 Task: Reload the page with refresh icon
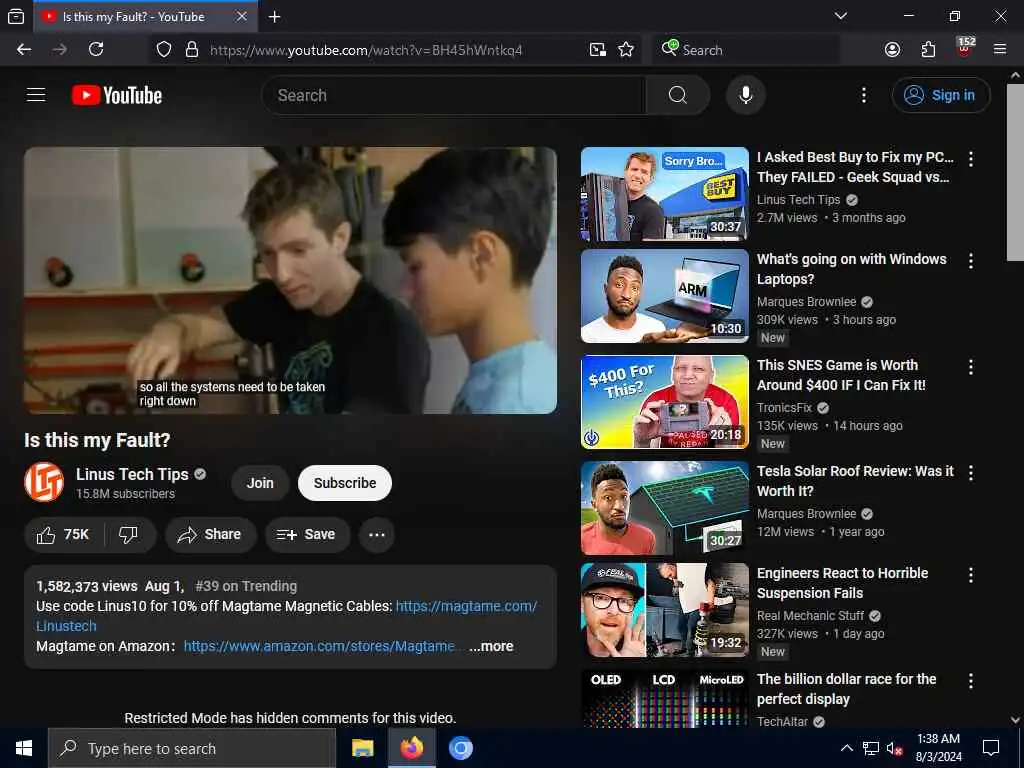(96, 50)
